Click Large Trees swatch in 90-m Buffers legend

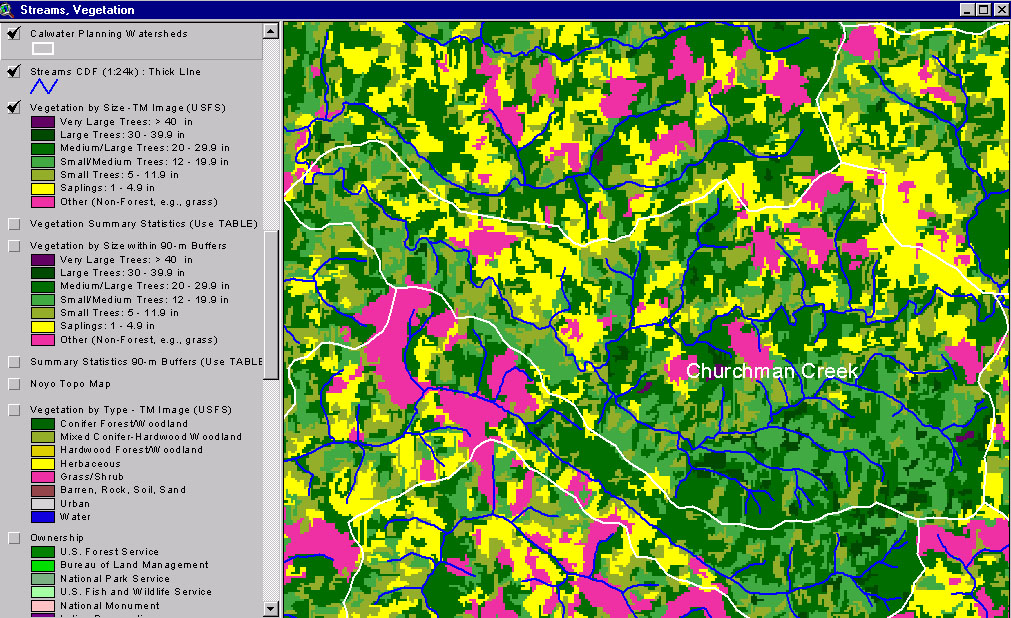(x=43, y=273)
